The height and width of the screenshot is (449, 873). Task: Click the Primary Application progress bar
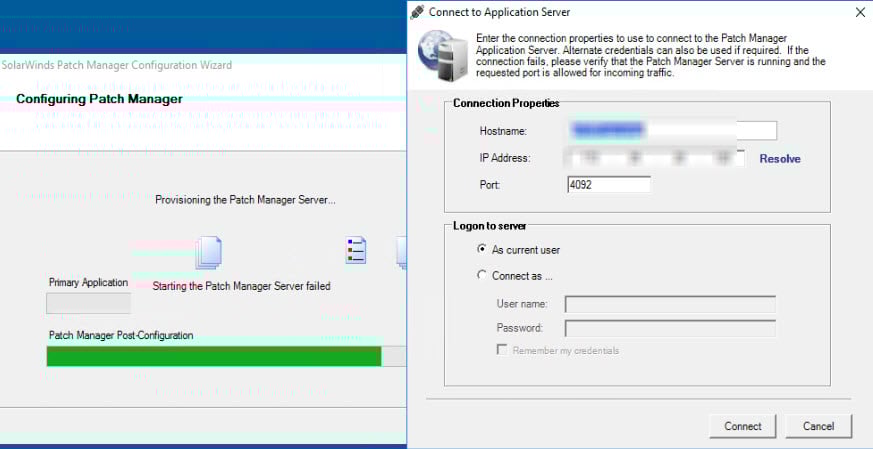click(x=89, y=304)
